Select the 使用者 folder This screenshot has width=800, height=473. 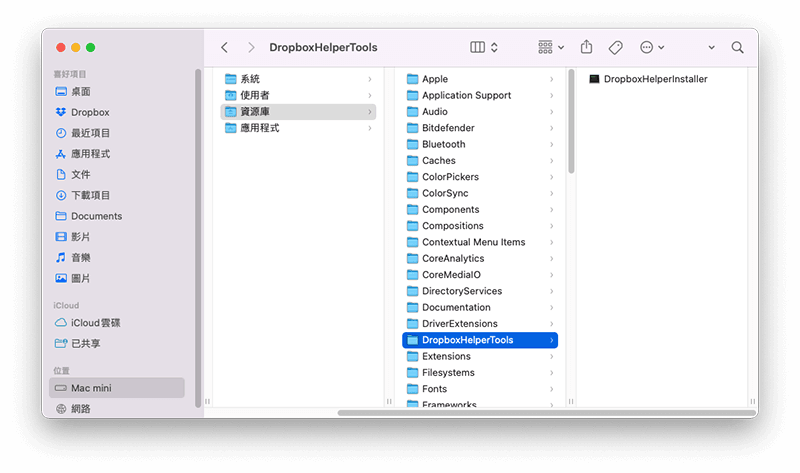(x=298, y=95)
